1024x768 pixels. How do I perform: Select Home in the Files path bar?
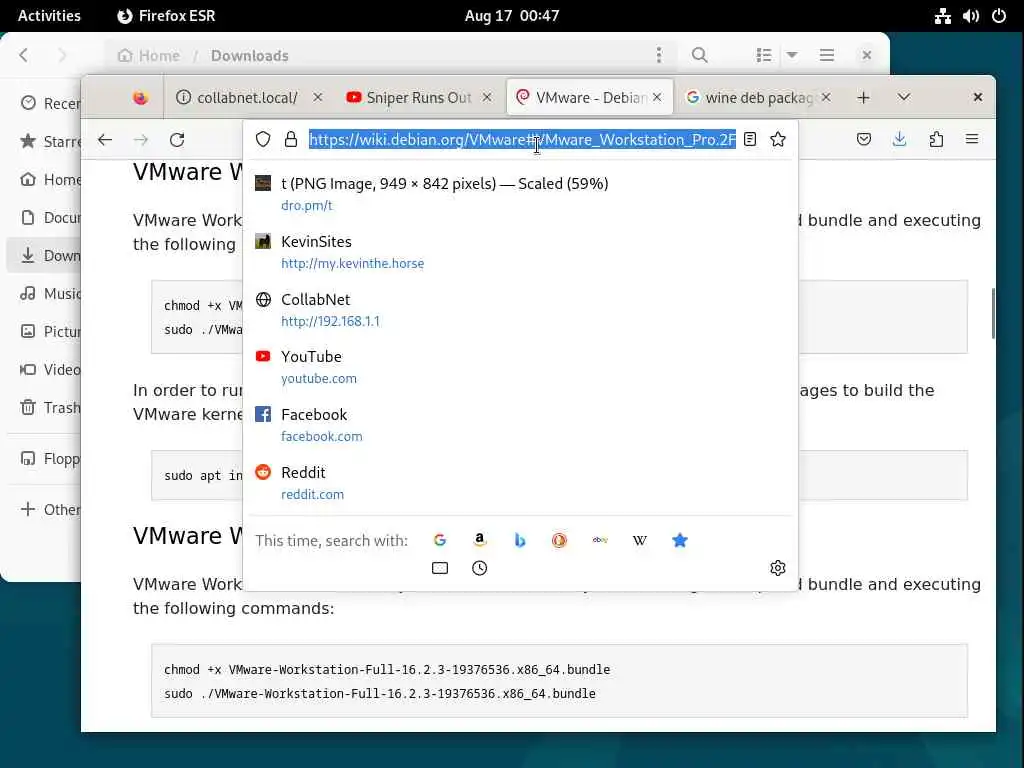149,56
